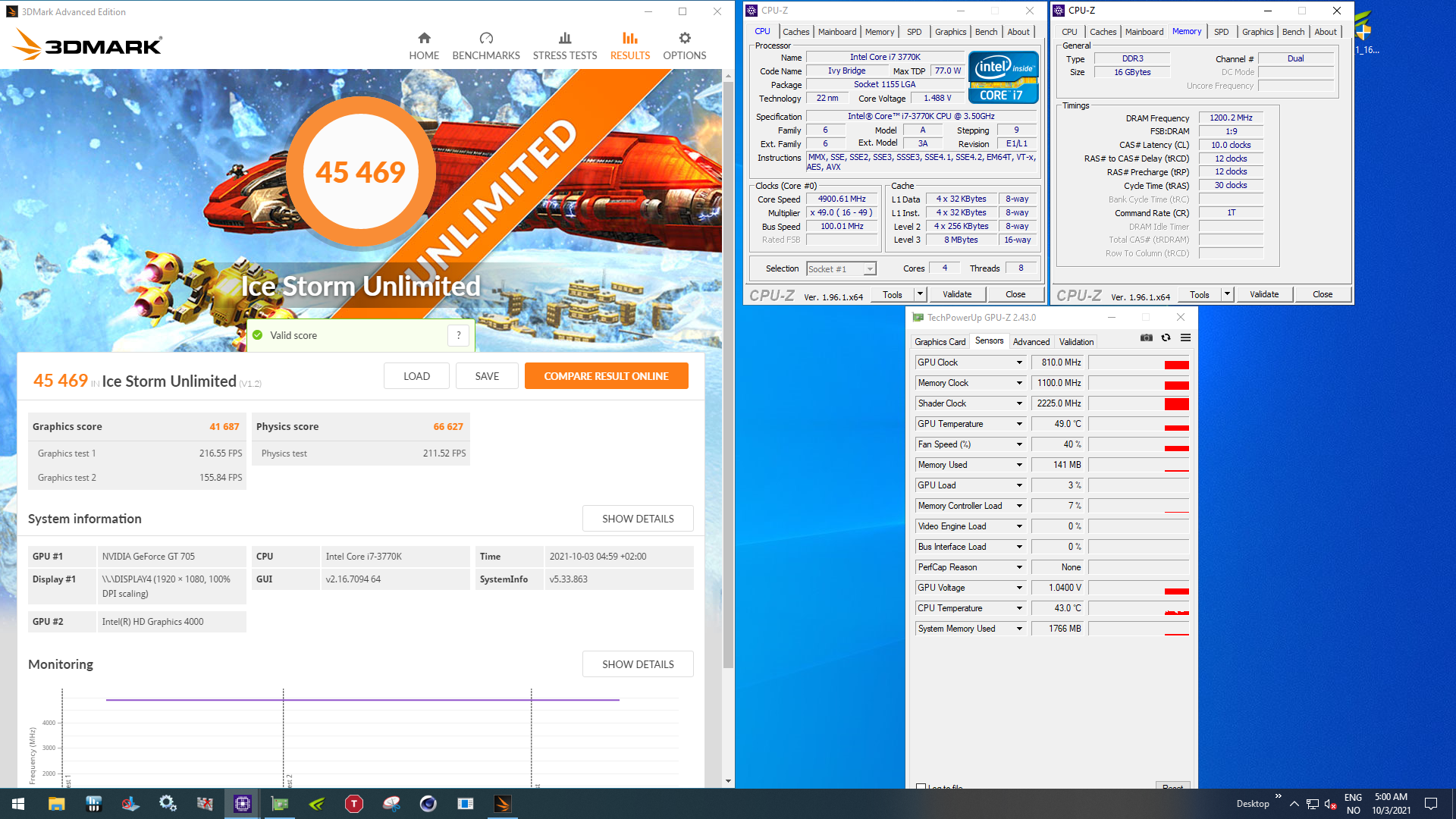Select the Results chart icon in 3DMark
This screenshot has width=1456, height=819.
(629, 38)
